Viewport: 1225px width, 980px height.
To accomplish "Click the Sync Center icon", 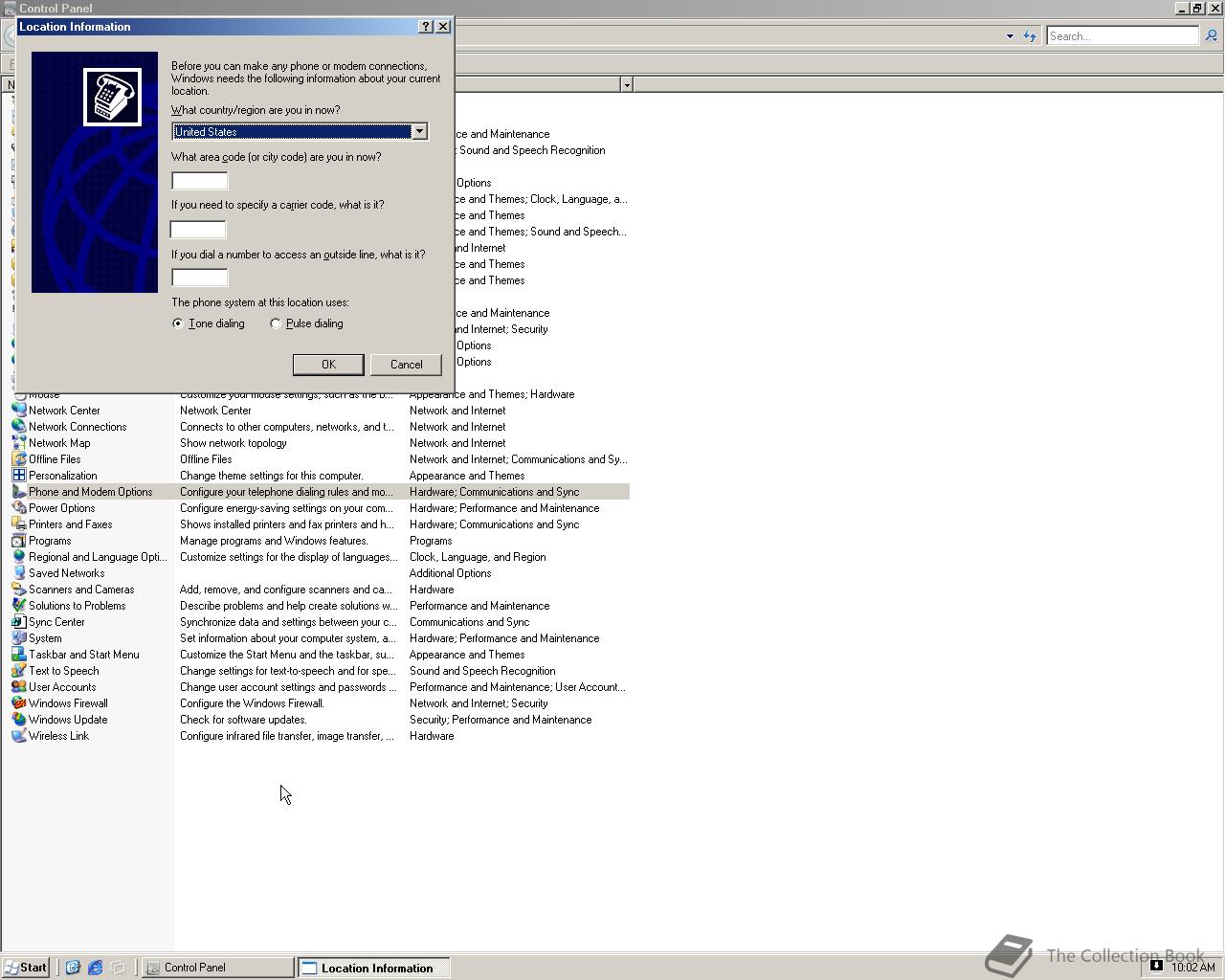I will tap(18, 622).
